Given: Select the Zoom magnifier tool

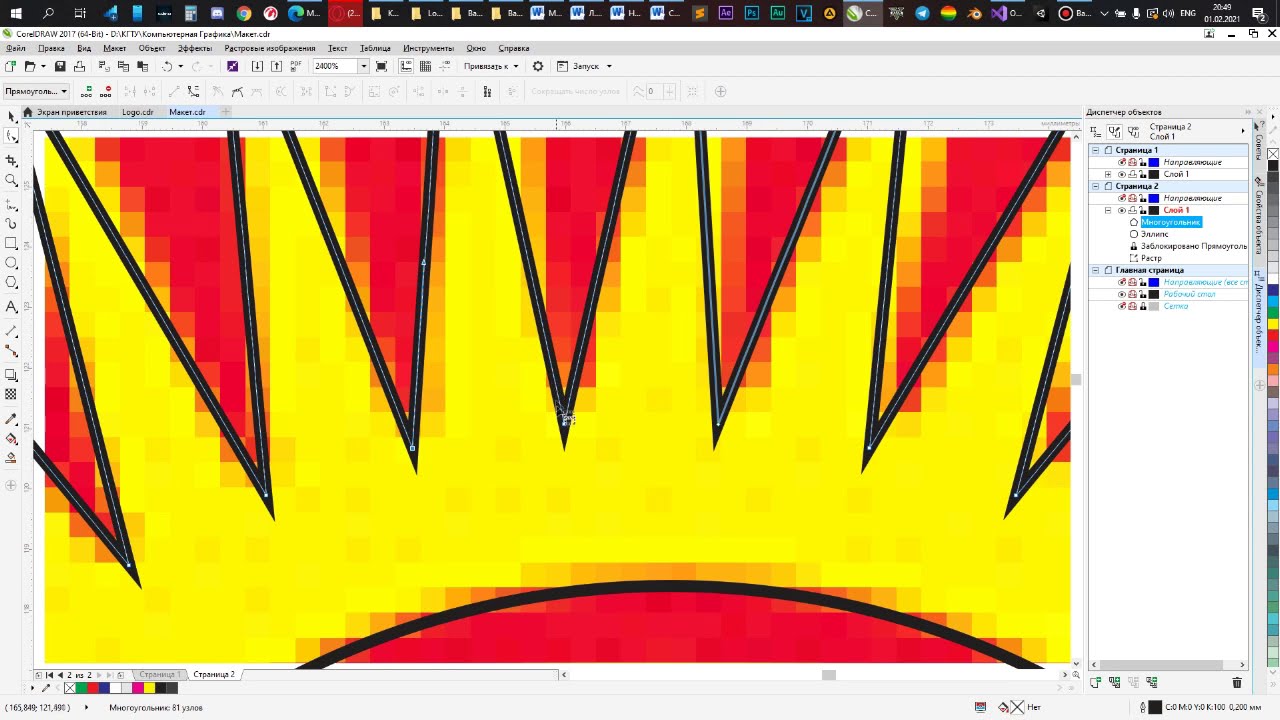Looking at the screenshot, I should pos(11,180).
